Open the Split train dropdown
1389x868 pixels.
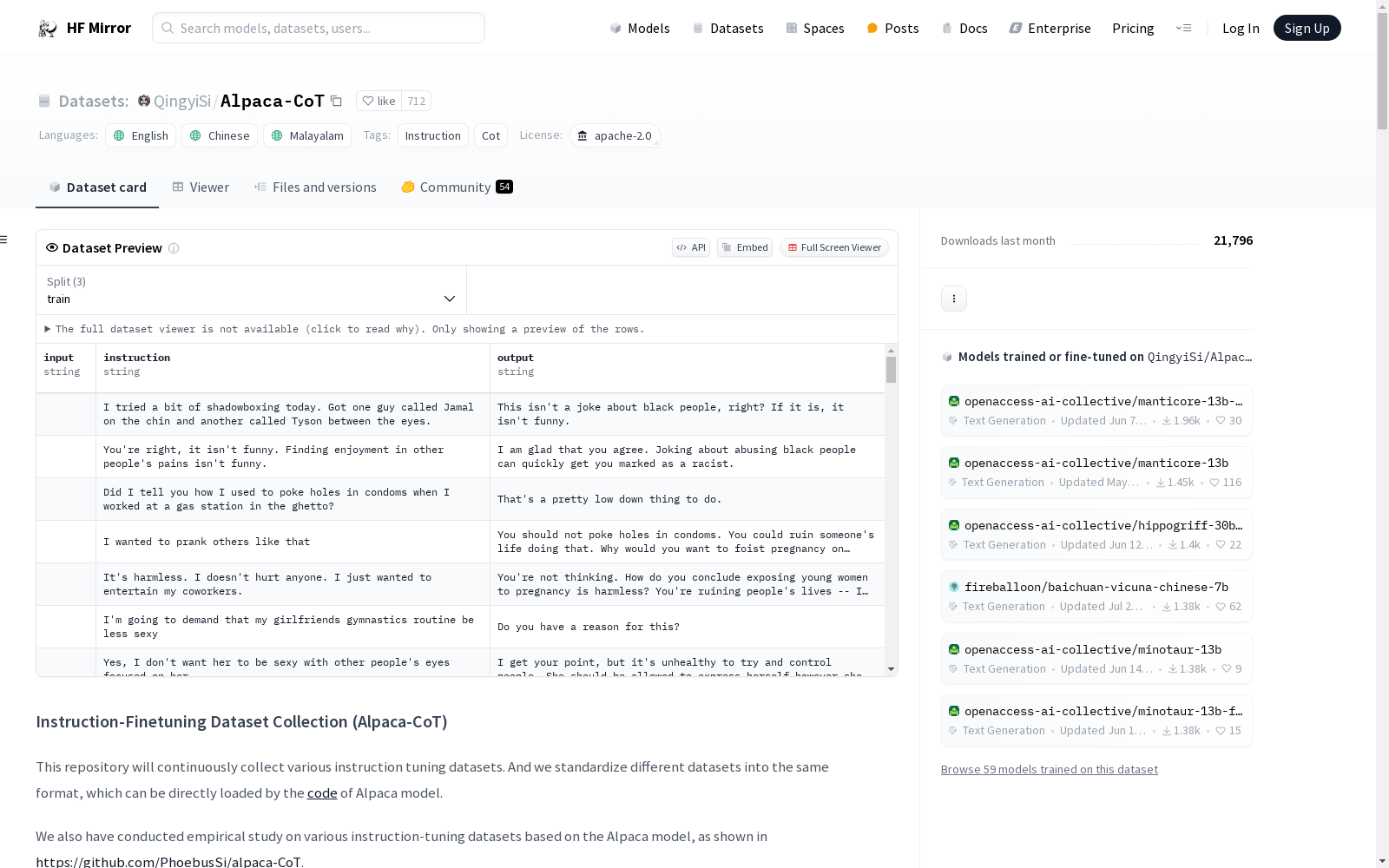pyautogui.click(x=252, y=290)
